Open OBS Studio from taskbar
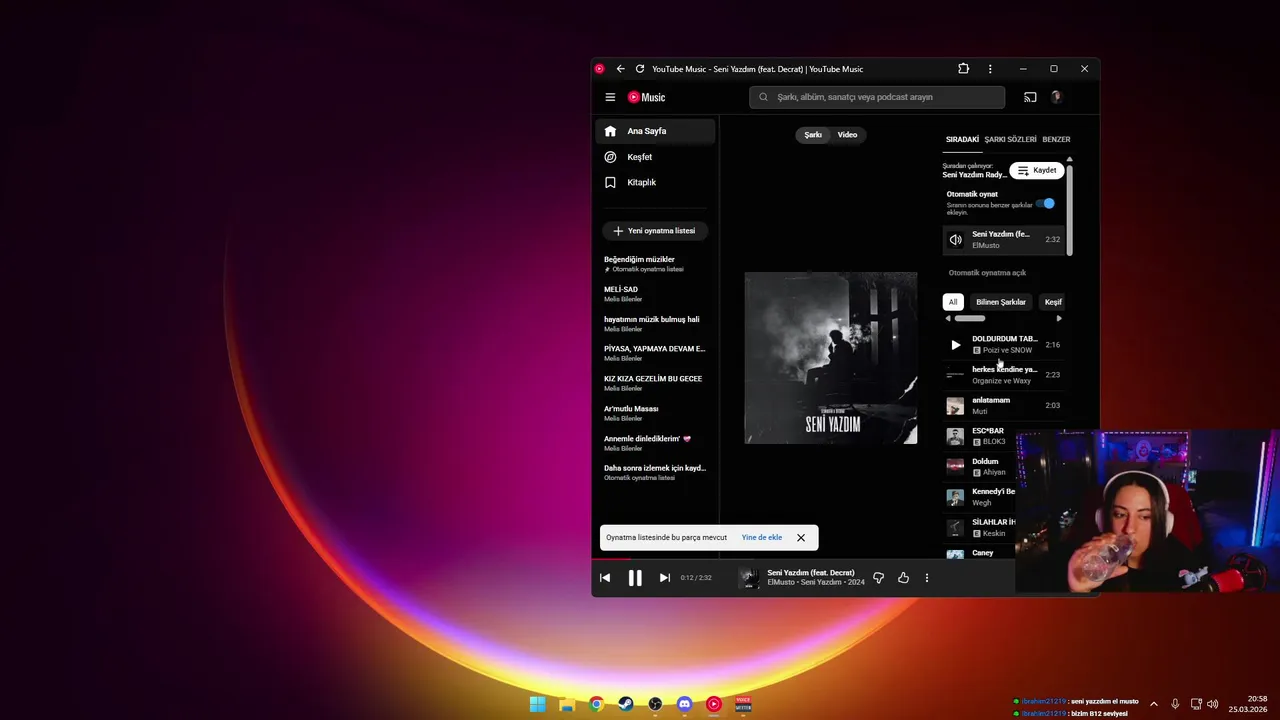The width and height of the screenshot is (1280, 720). (655, 704)
